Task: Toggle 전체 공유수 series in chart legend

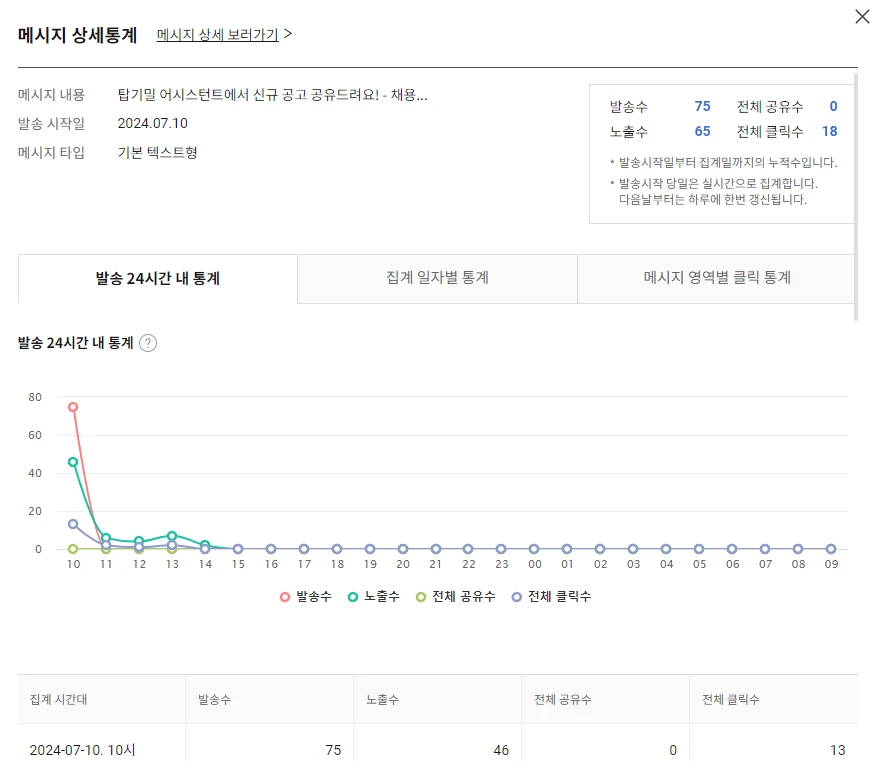Action: (x=455, y=597)
